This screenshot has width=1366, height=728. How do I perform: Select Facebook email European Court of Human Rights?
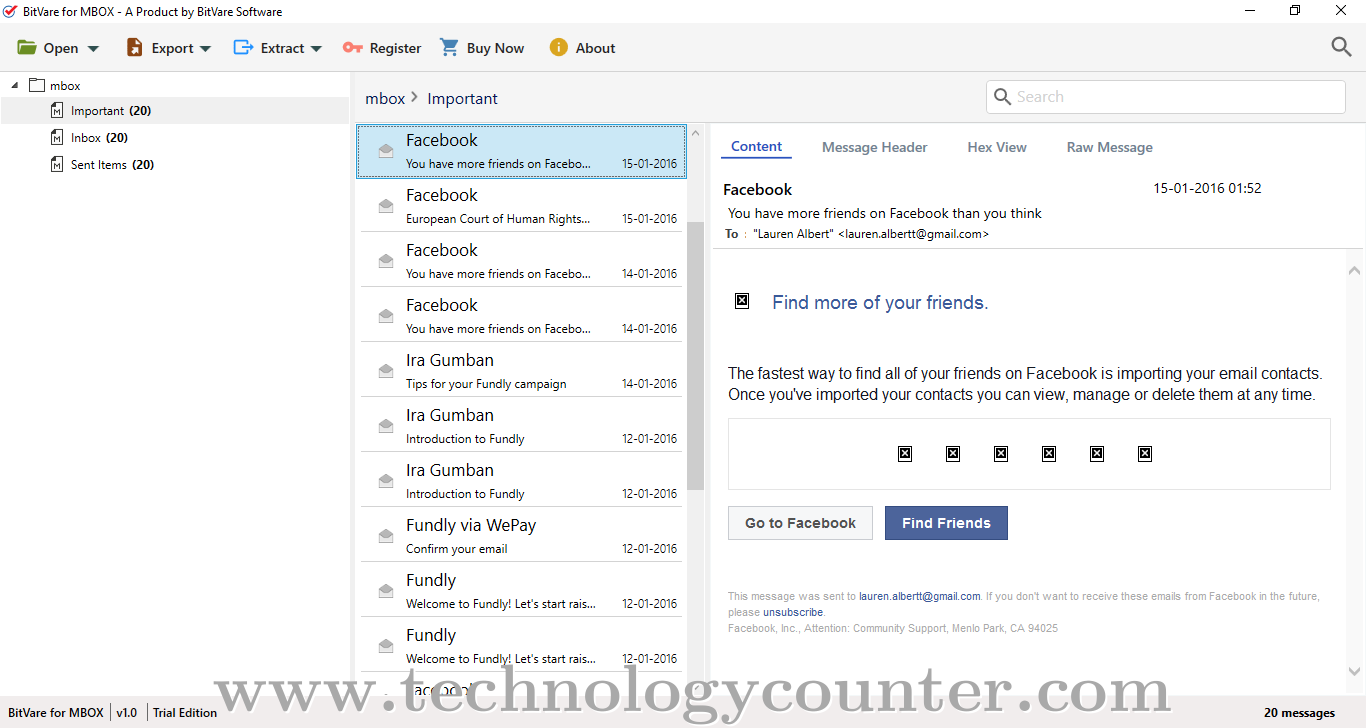click(521, 206)
